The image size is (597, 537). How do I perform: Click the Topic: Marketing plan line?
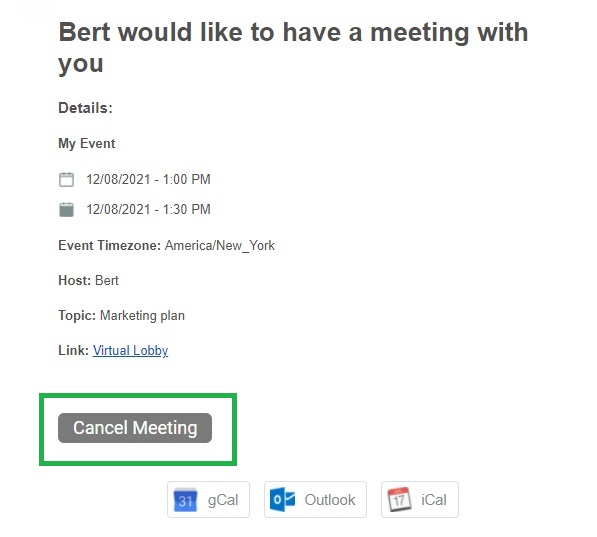(x=121, y=315)
